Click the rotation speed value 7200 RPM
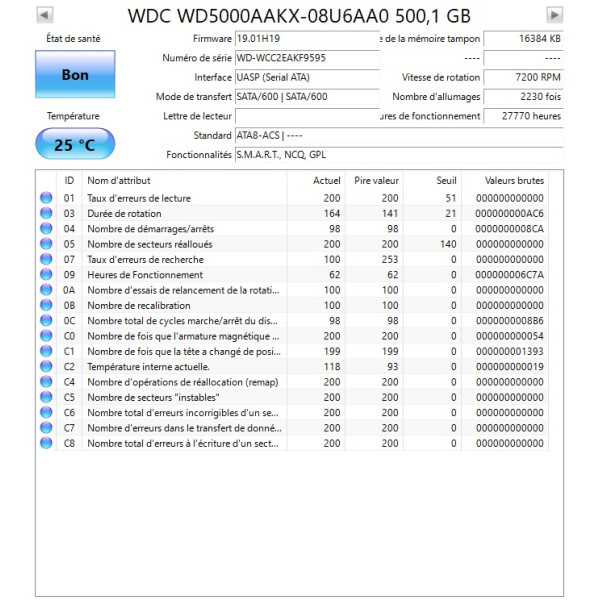This screenshot has width=600, height=600. (523, 77)
